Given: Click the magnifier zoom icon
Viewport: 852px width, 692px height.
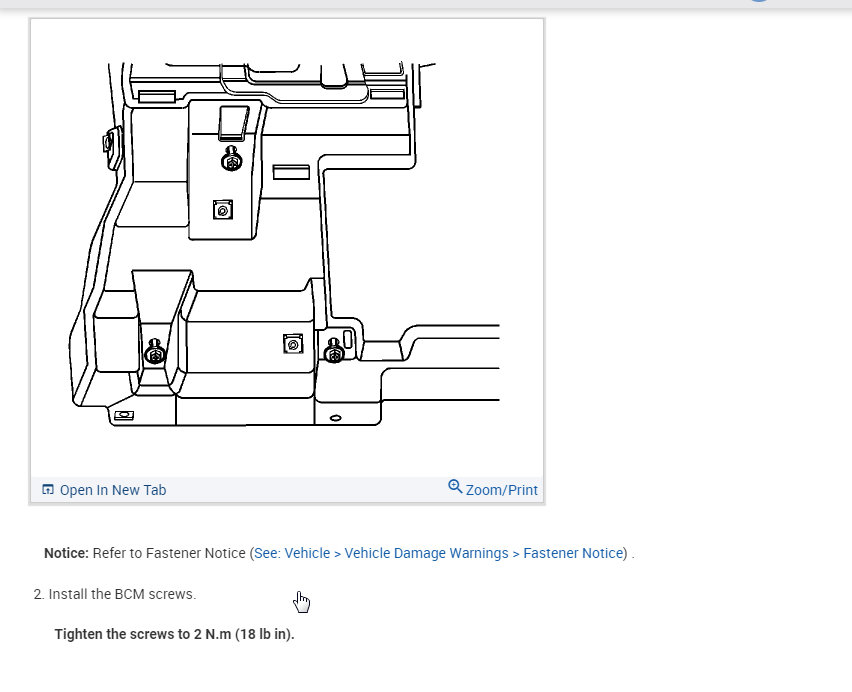Looking at the screenshot, I should click(x=455, y=486).
